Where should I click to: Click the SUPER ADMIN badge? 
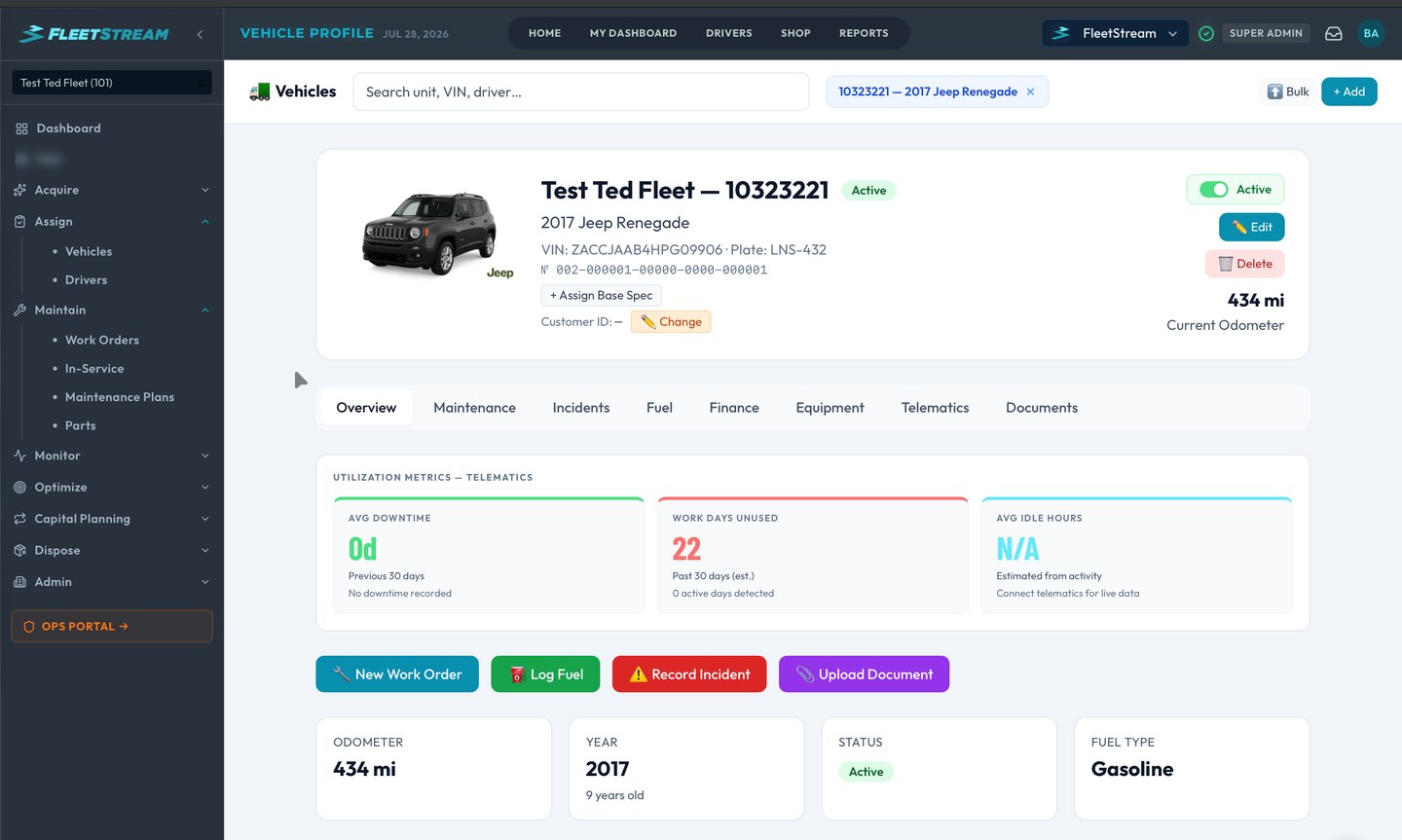click(1266, 33)
